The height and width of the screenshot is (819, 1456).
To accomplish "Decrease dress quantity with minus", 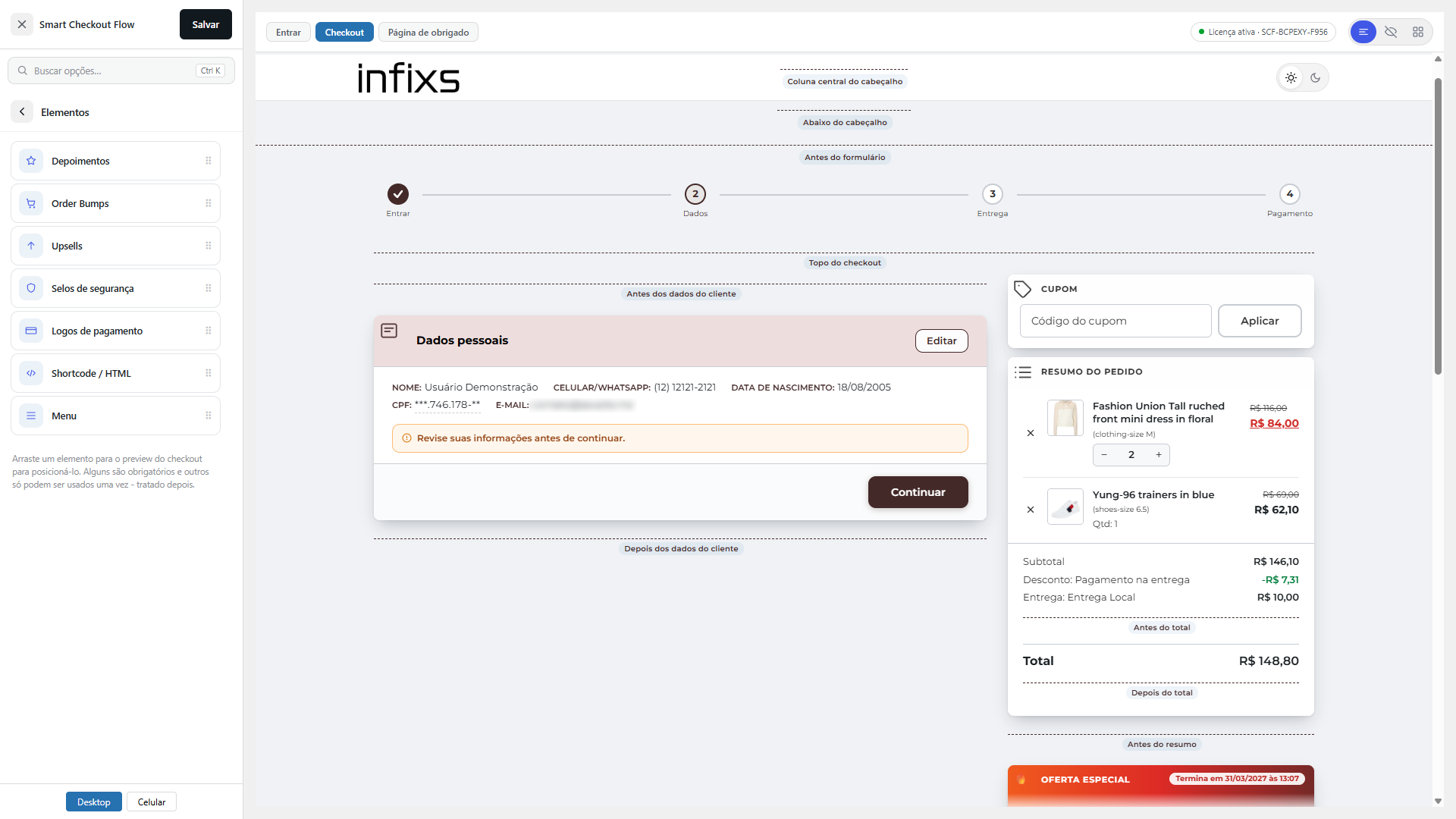I will click(1104, 455).
